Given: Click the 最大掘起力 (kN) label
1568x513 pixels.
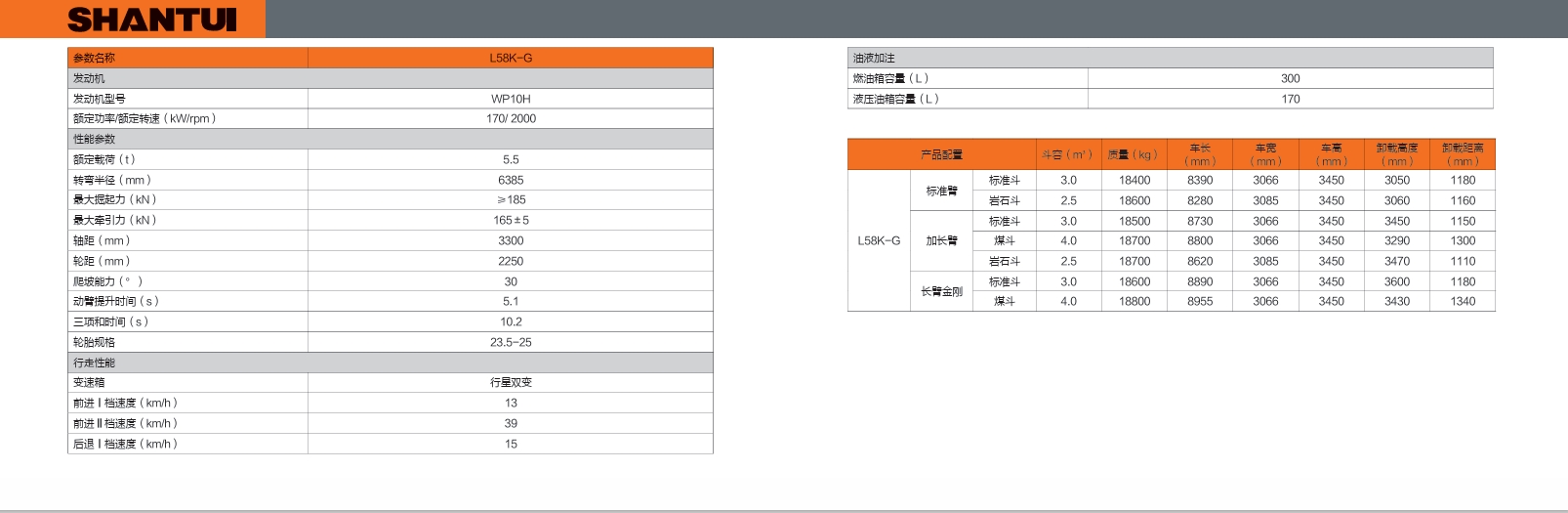Looking at the screenshot, I should (115, 199).
